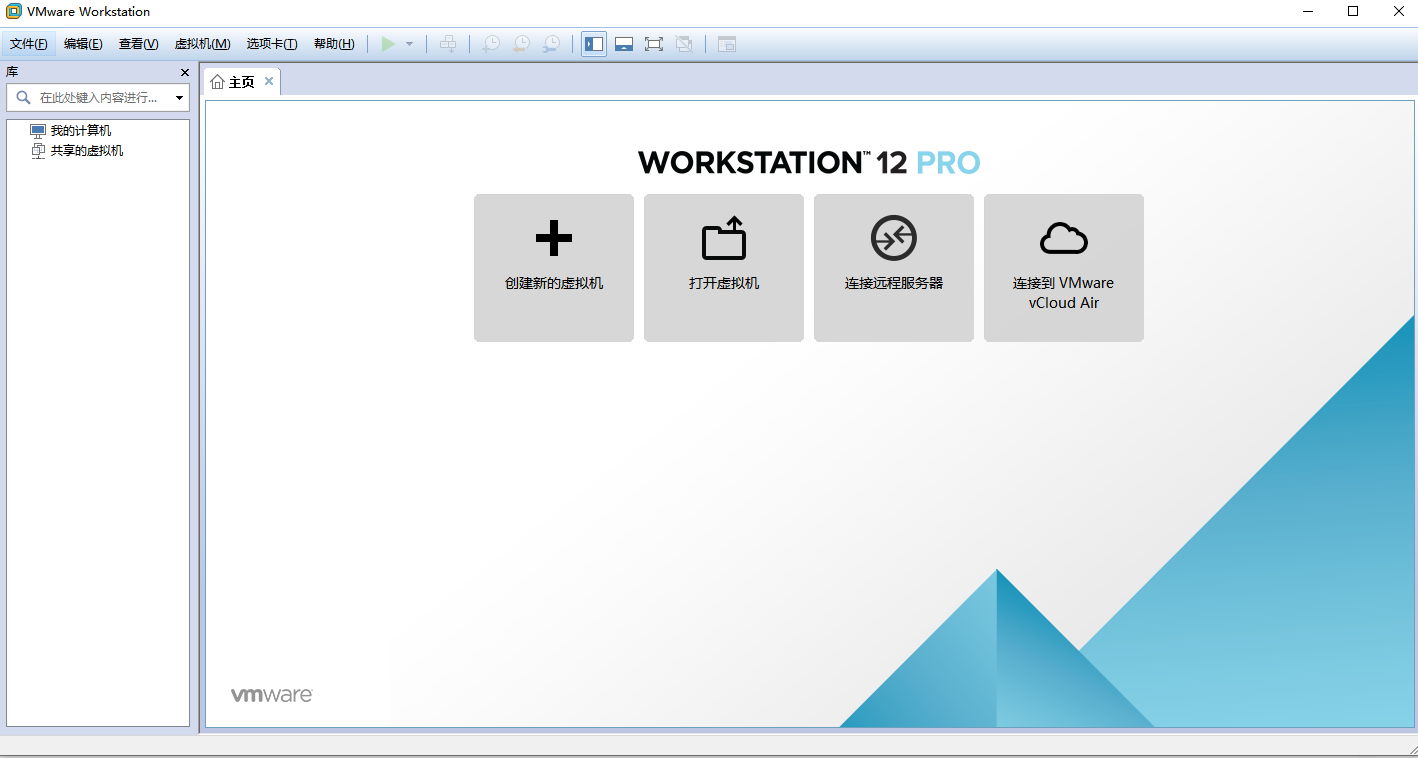Select the 主页 home tab
The image size is (1418, 758).
(x=242, y=82)
